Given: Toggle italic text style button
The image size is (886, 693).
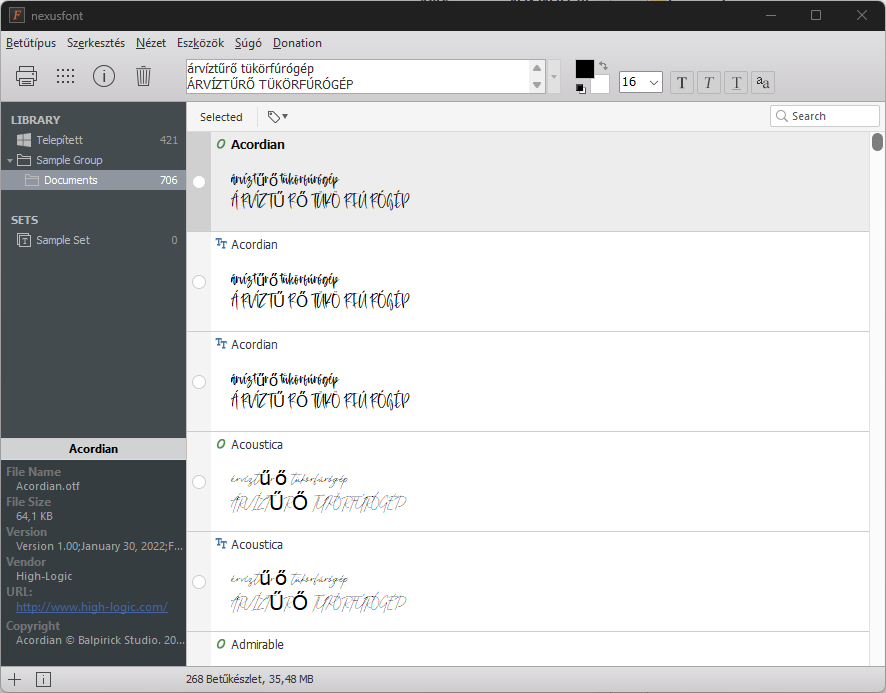Looking at the screenshot, I should (709, 83).
